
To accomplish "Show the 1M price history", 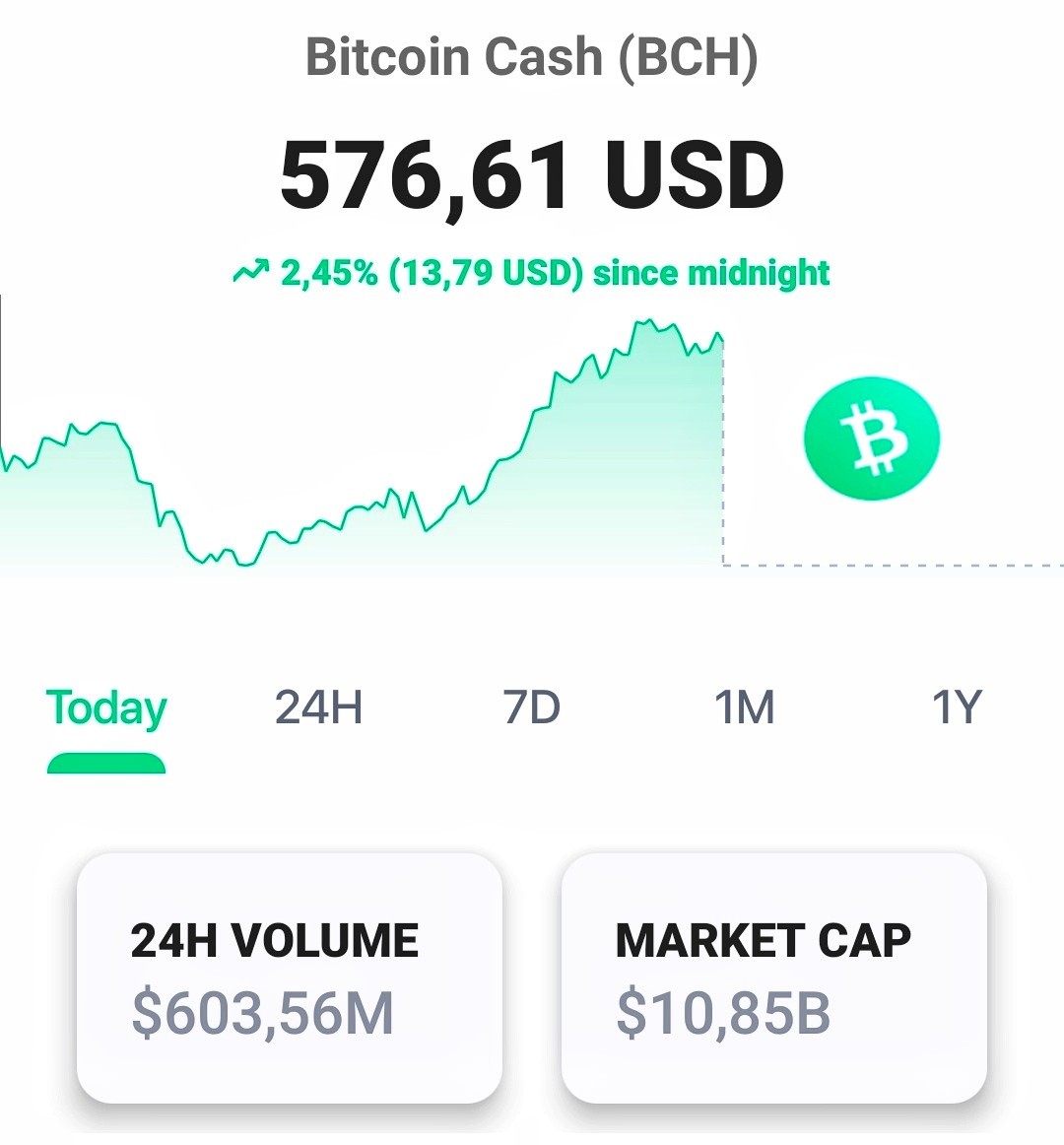I will click(x=744, y=707).
